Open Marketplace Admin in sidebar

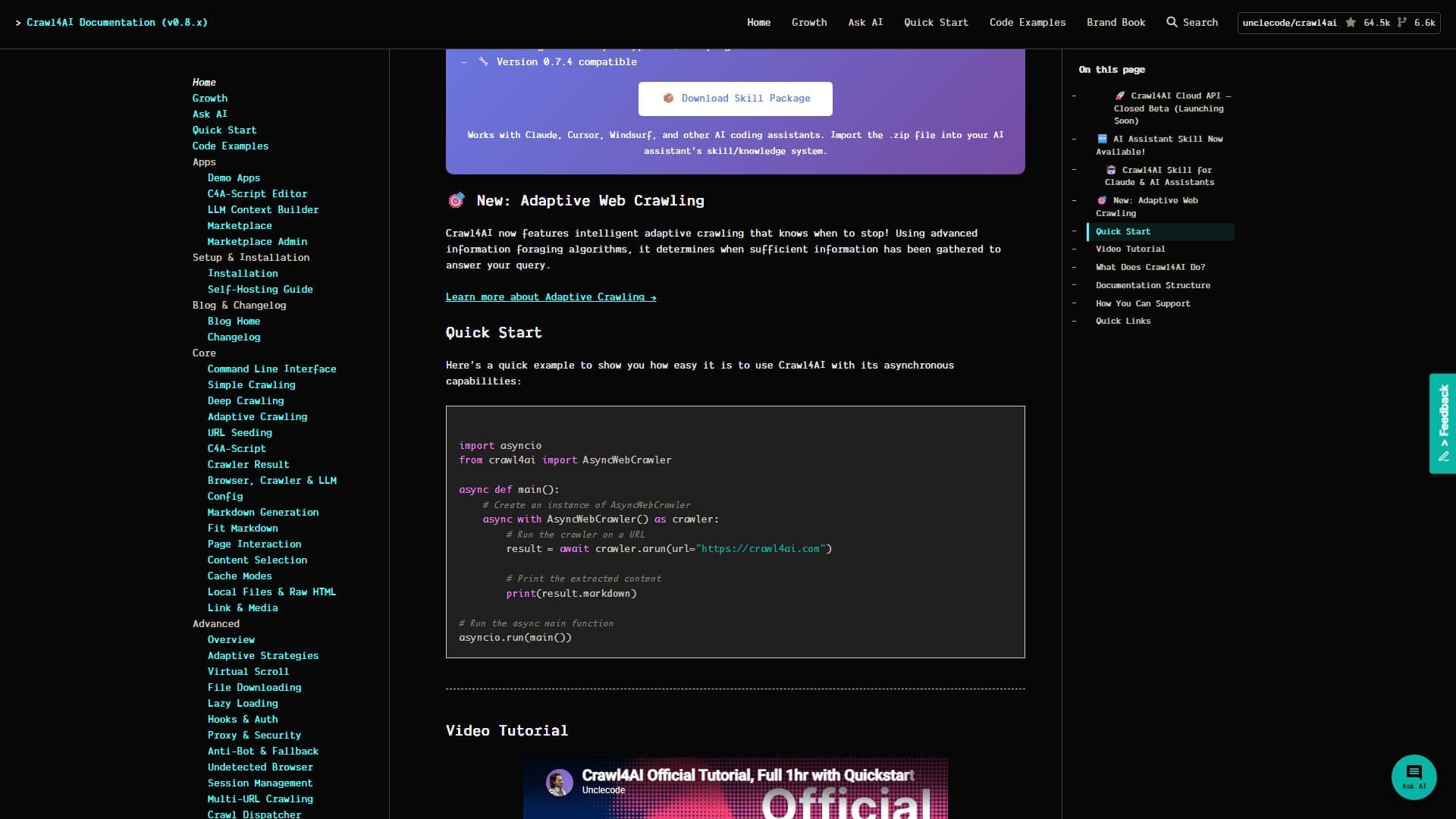click(x=257, y=241)
